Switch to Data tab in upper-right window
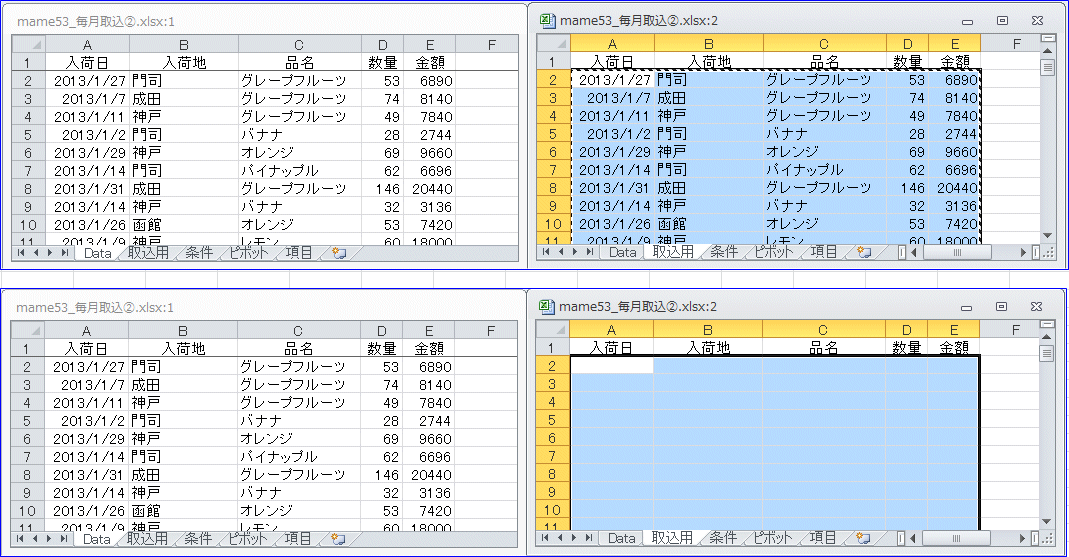This screenshot has width=1069, height=557. [x=622, y=252]
